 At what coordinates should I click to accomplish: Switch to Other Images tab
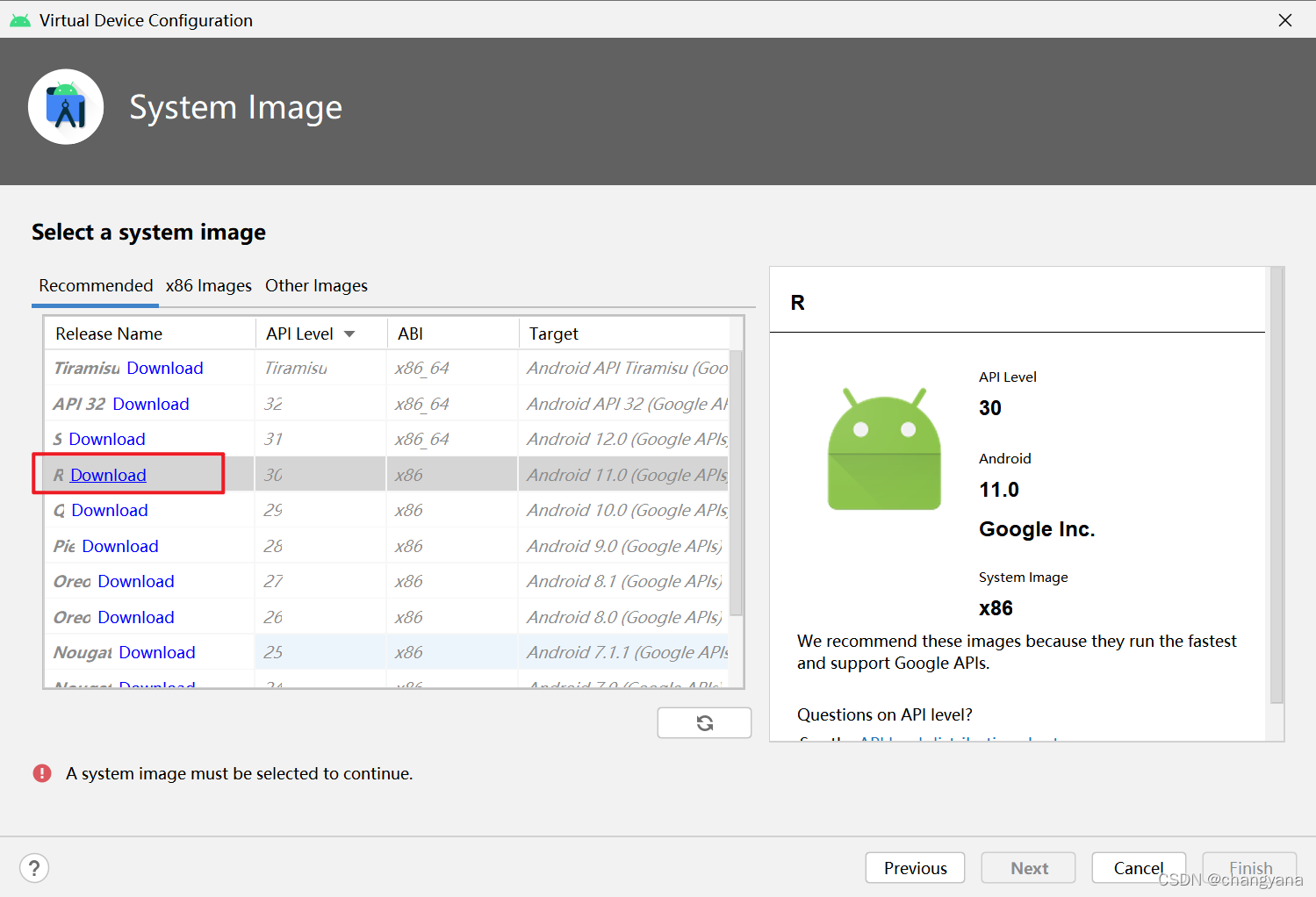coord(316,285)
